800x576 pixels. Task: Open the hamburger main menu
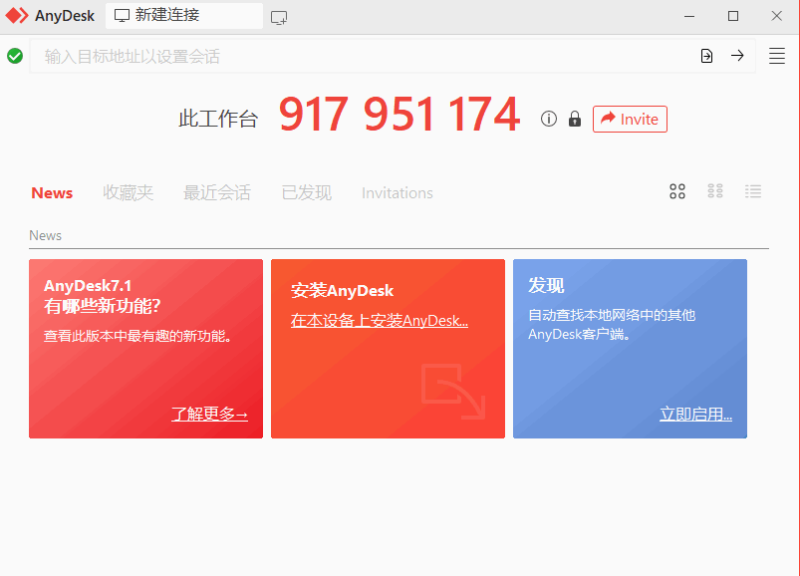tap(777, 56)
